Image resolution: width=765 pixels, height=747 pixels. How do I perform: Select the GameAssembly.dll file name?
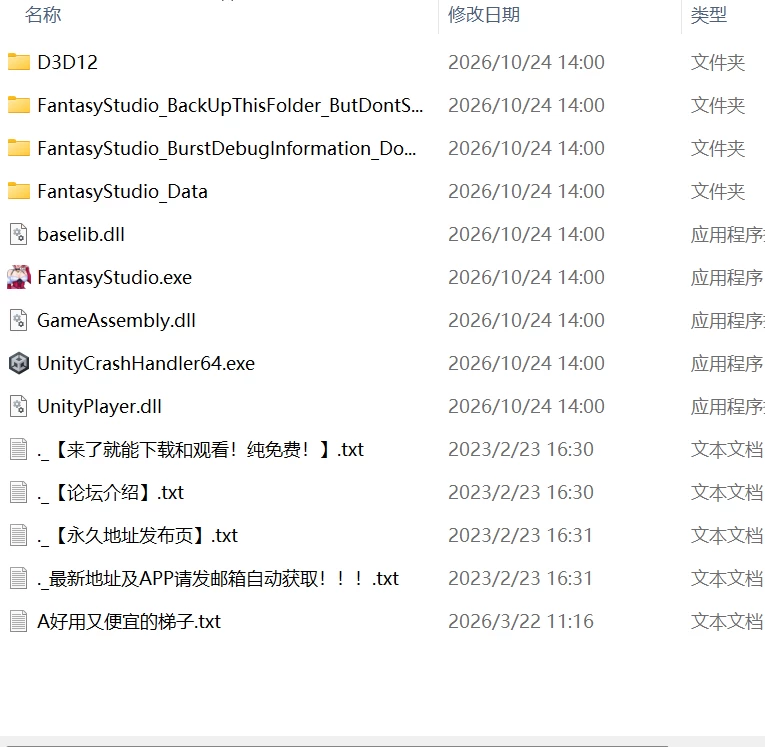click(116, 321)
